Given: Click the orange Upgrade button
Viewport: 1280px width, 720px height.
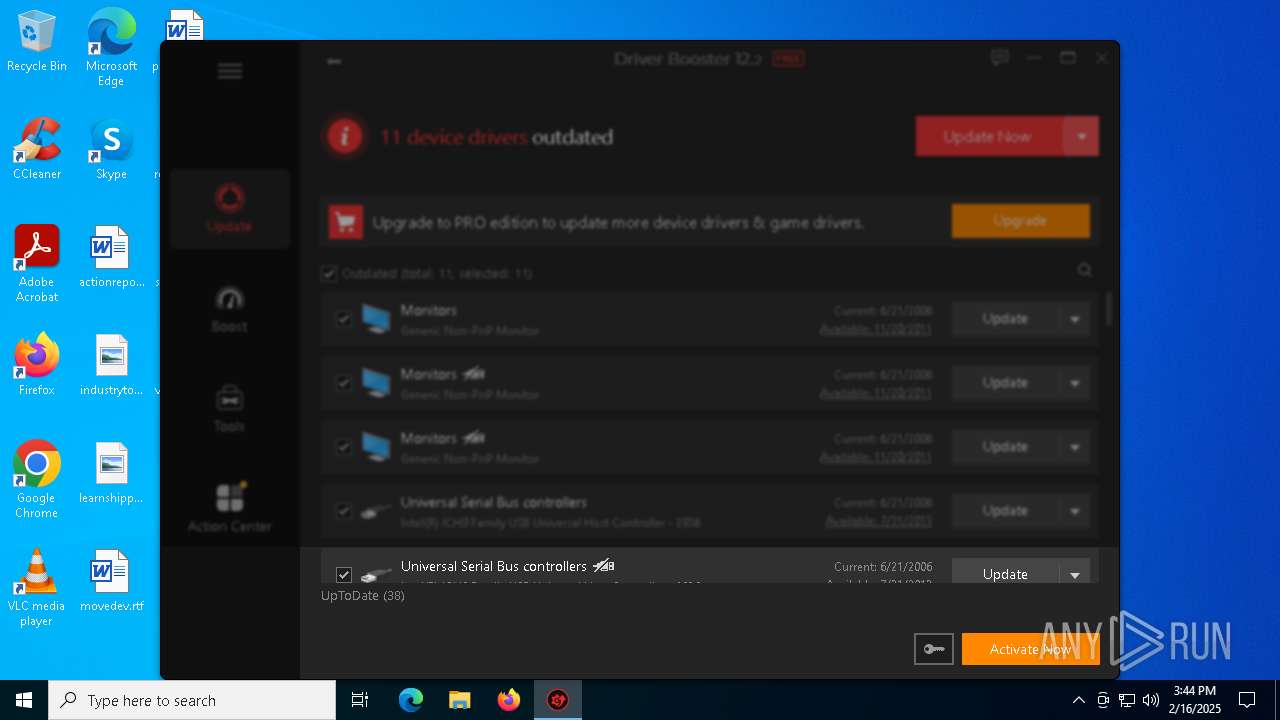Looking at the screenshot, I should click(1021, 221).
